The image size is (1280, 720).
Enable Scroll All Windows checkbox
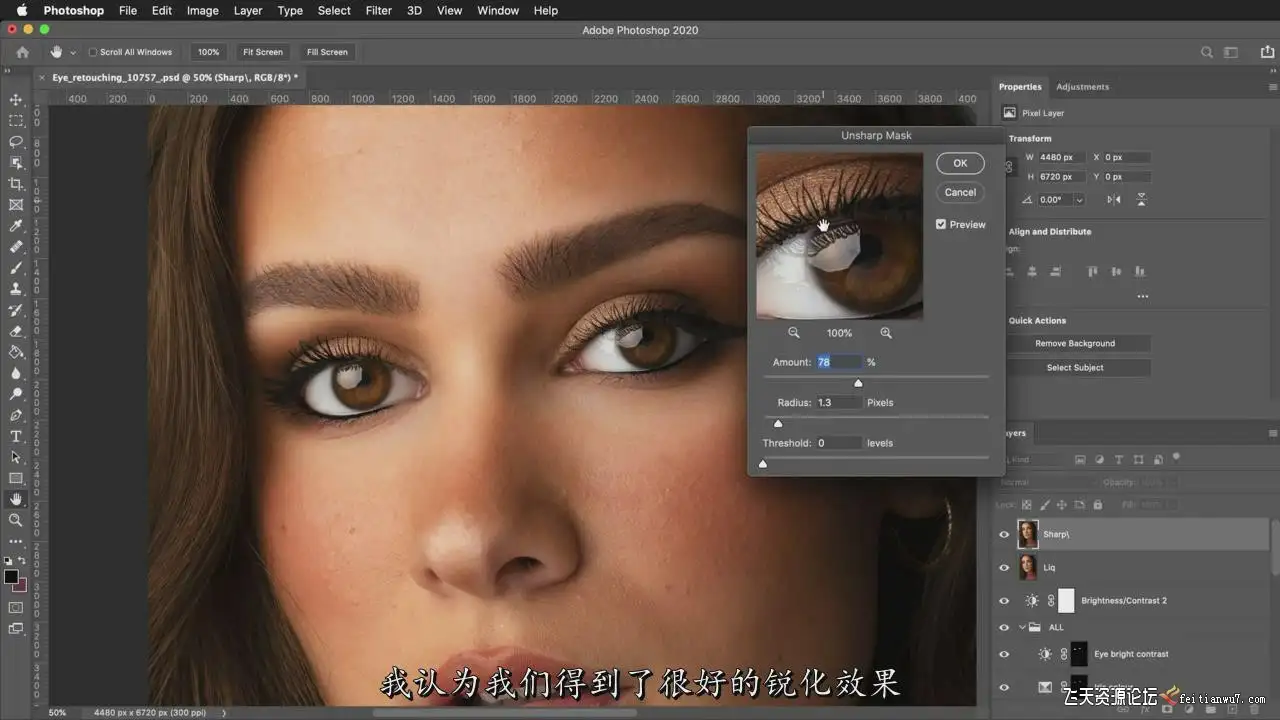coord(93,52)
